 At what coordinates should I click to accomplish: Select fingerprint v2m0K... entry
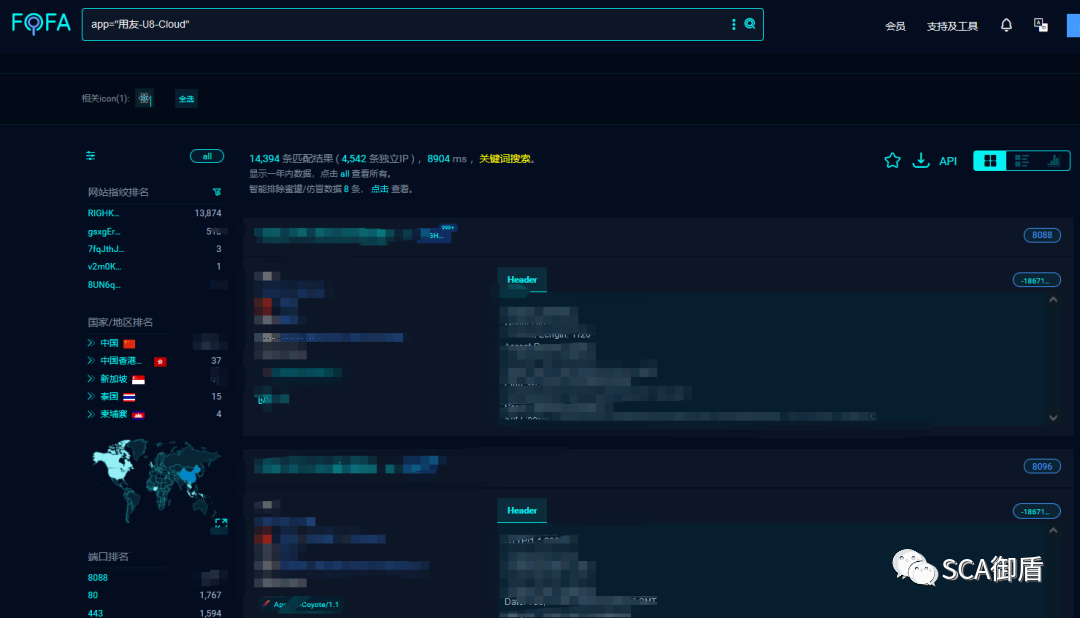(105, 267)
